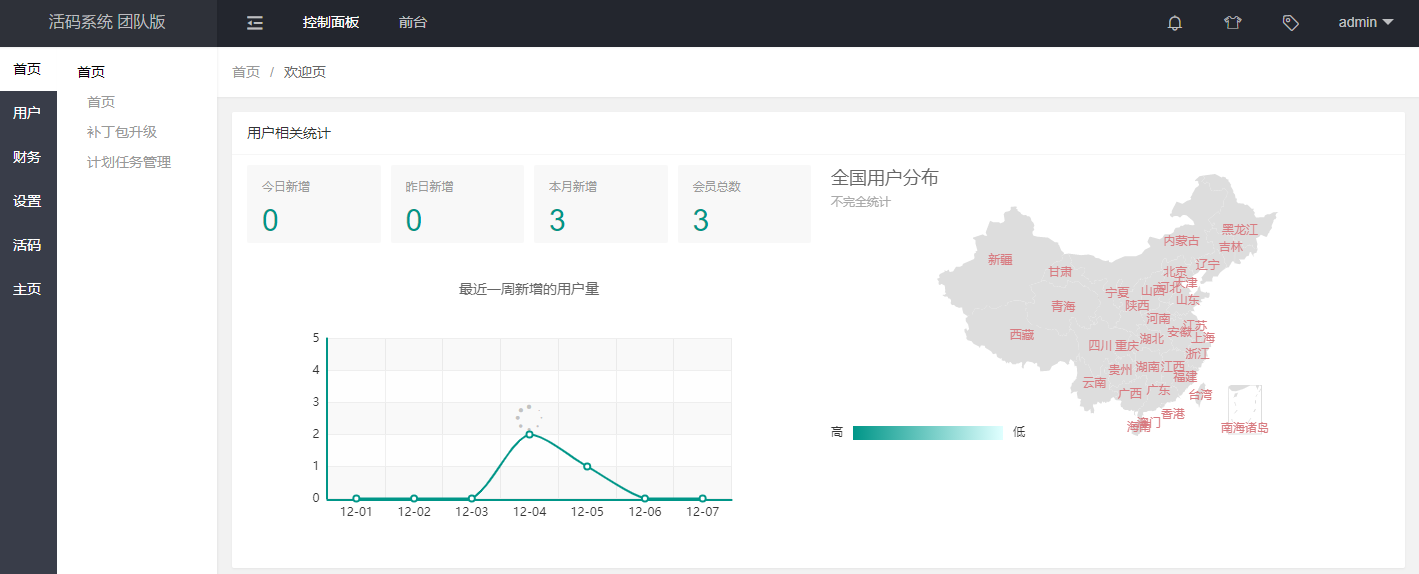Click the 低 label of map legend
This screenshot has width=1419, height=574.
coord(1019,432)
